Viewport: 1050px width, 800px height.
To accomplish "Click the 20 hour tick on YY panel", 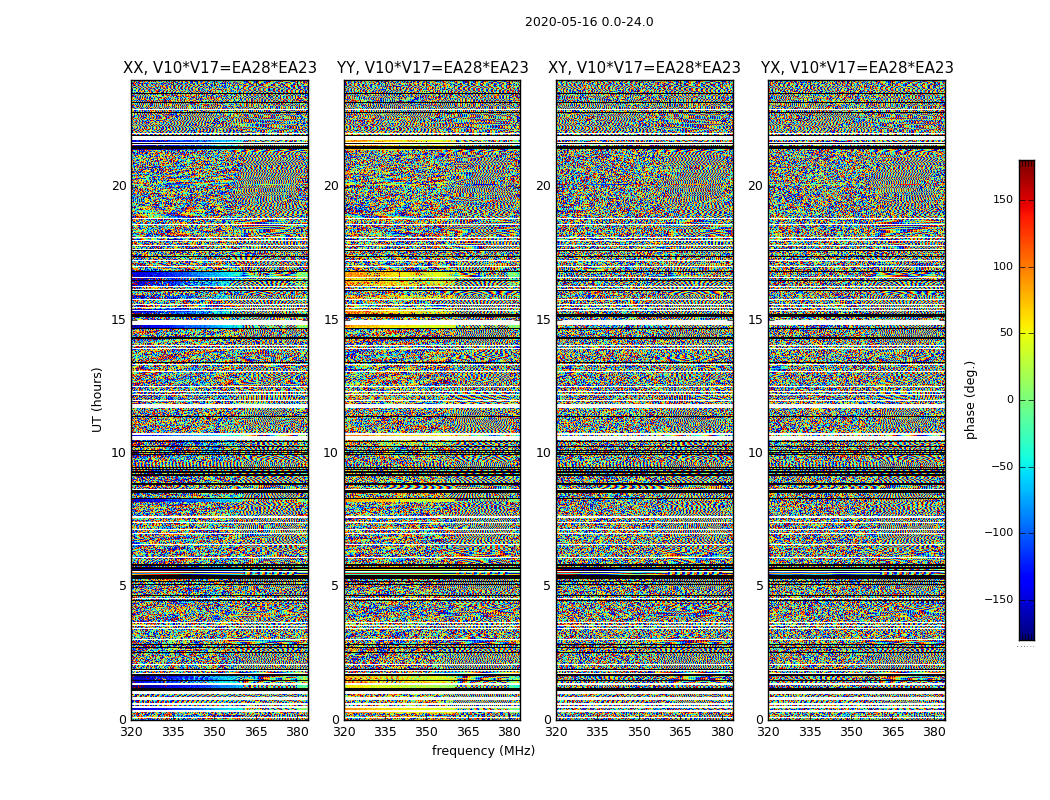I will [331, 186].
